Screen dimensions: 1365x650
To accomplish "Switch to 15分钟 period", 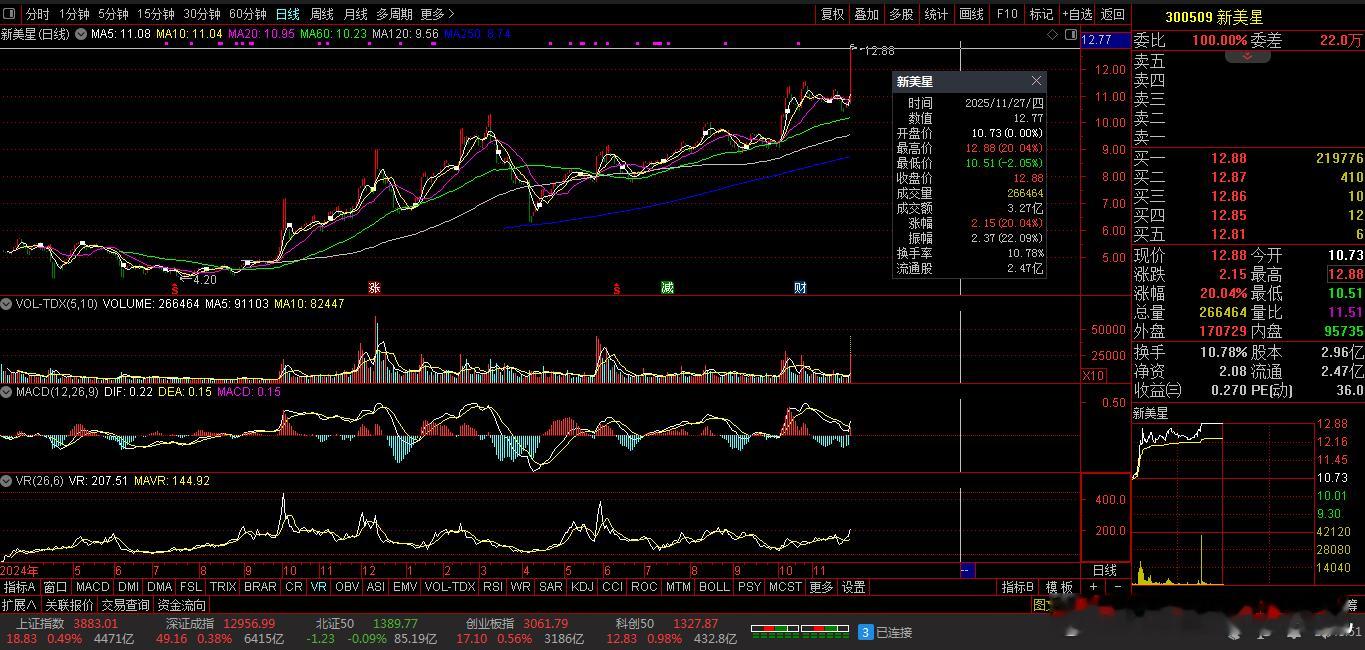I will tap(156, 14).
